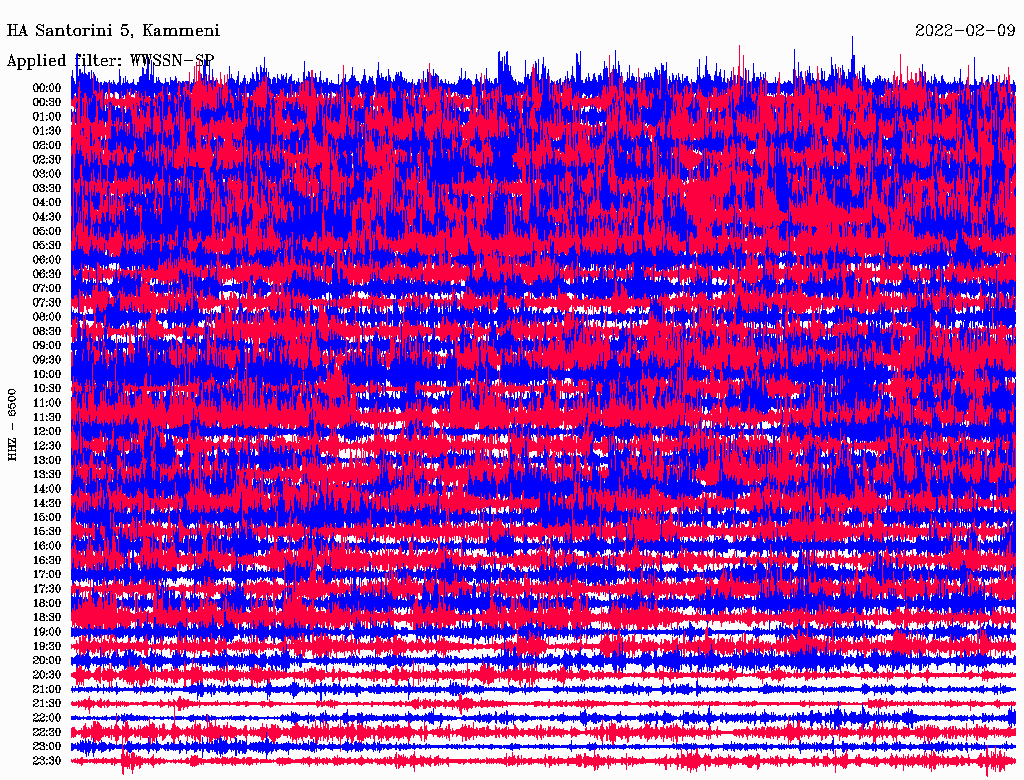Viewport: 1024px width, 780px height.
Task: Click the "Applied filter: WWSSN-SP" text
Action: 110,60
